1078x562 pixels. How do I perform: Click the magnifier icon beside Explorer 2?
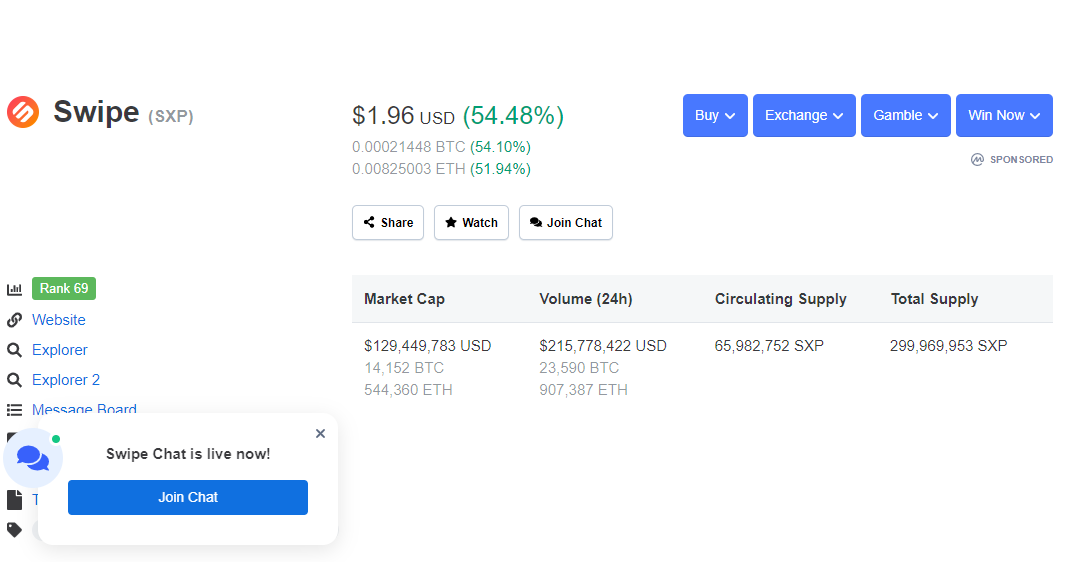pyautogui.click(x=14, y=380)
